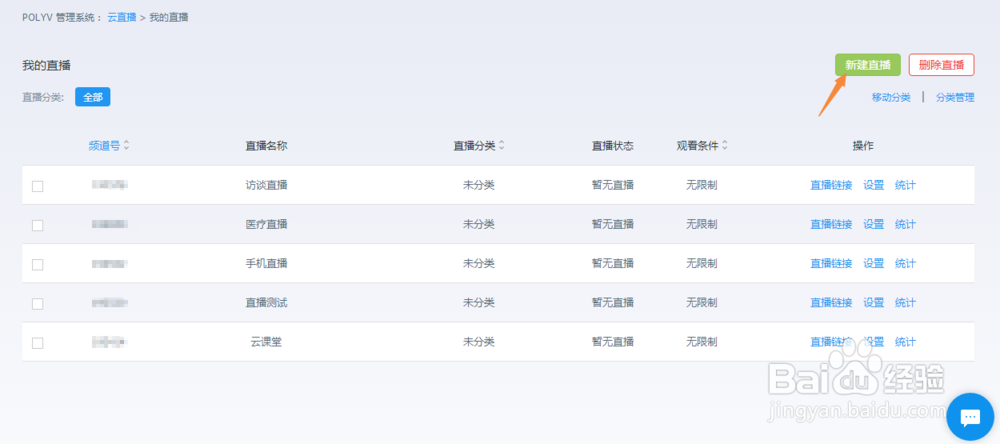The height and width of the screenshot is (444, 1000).
Task: Open 设置 for 医疗直播
Action: coord(874,224)
